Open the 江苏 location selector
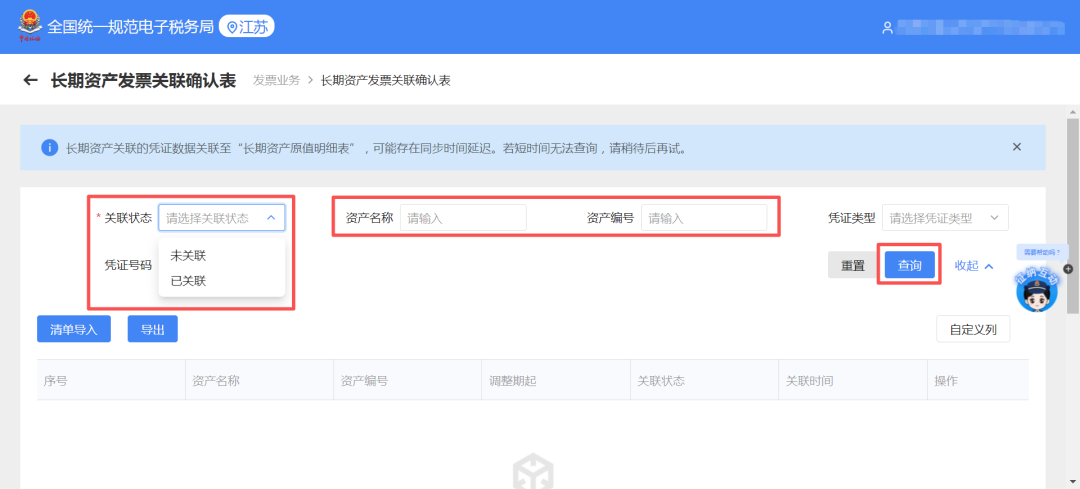 point(246,27)
